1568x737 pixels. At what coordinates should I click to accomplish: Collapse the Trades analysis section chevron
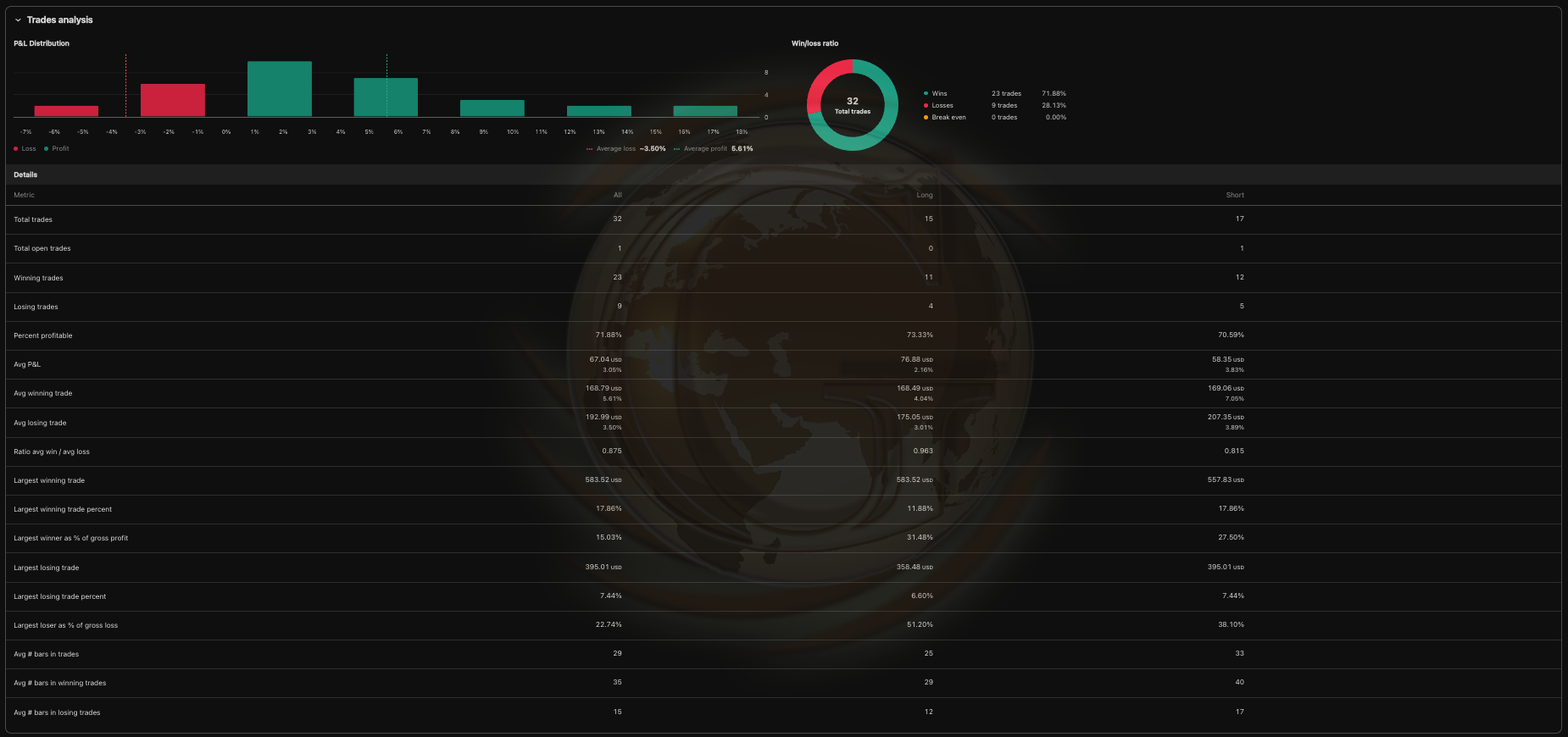[18, 20]
